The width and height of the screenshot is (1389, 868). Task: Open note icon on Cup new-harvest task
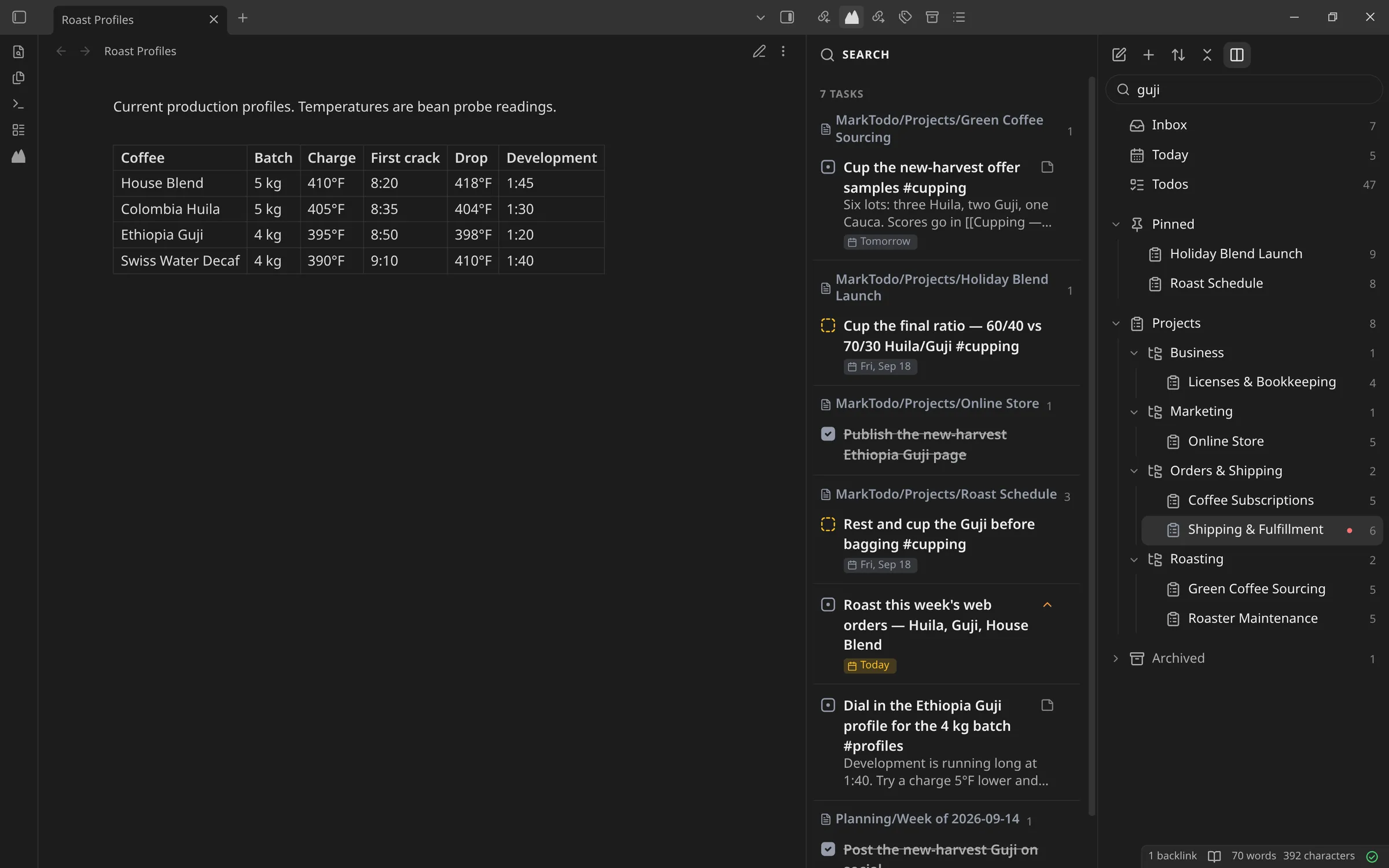click(x=1048, y=167)
